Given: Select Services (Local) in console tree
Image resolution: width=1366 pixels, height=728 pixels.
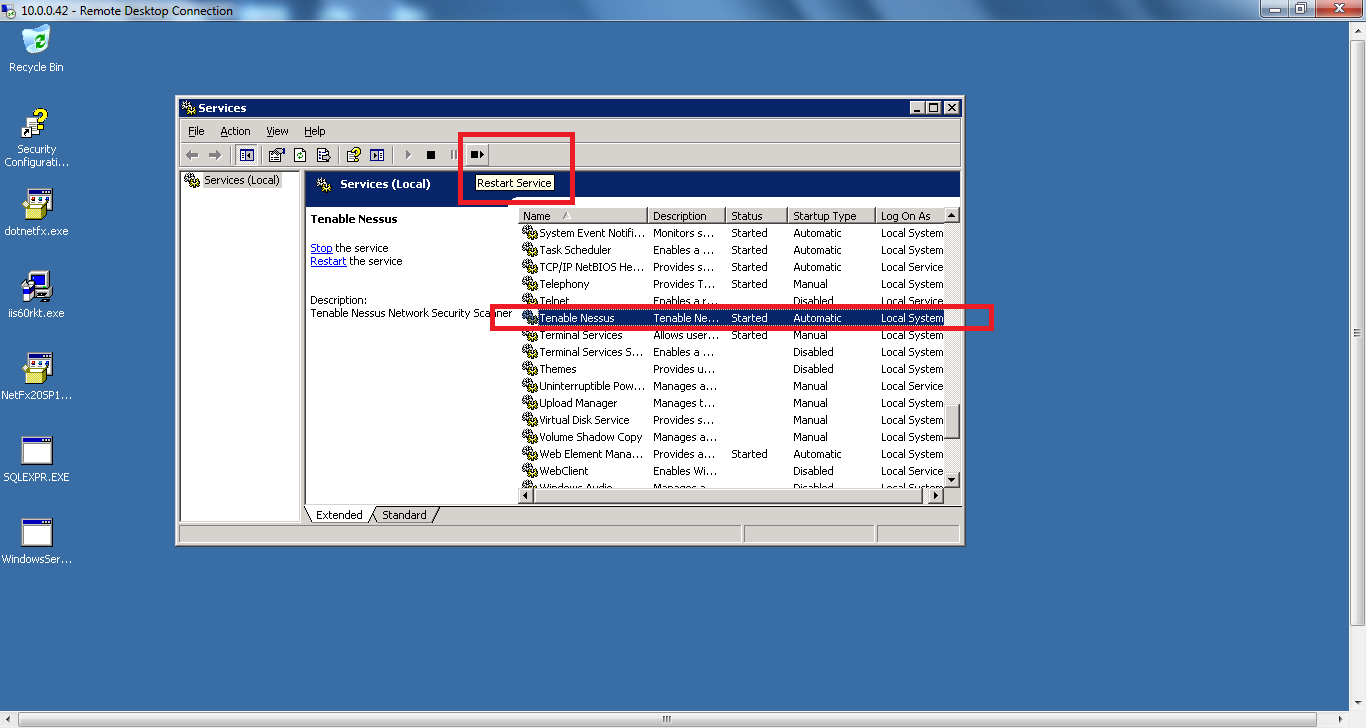Looking at the screenshot, I should 241,180.
